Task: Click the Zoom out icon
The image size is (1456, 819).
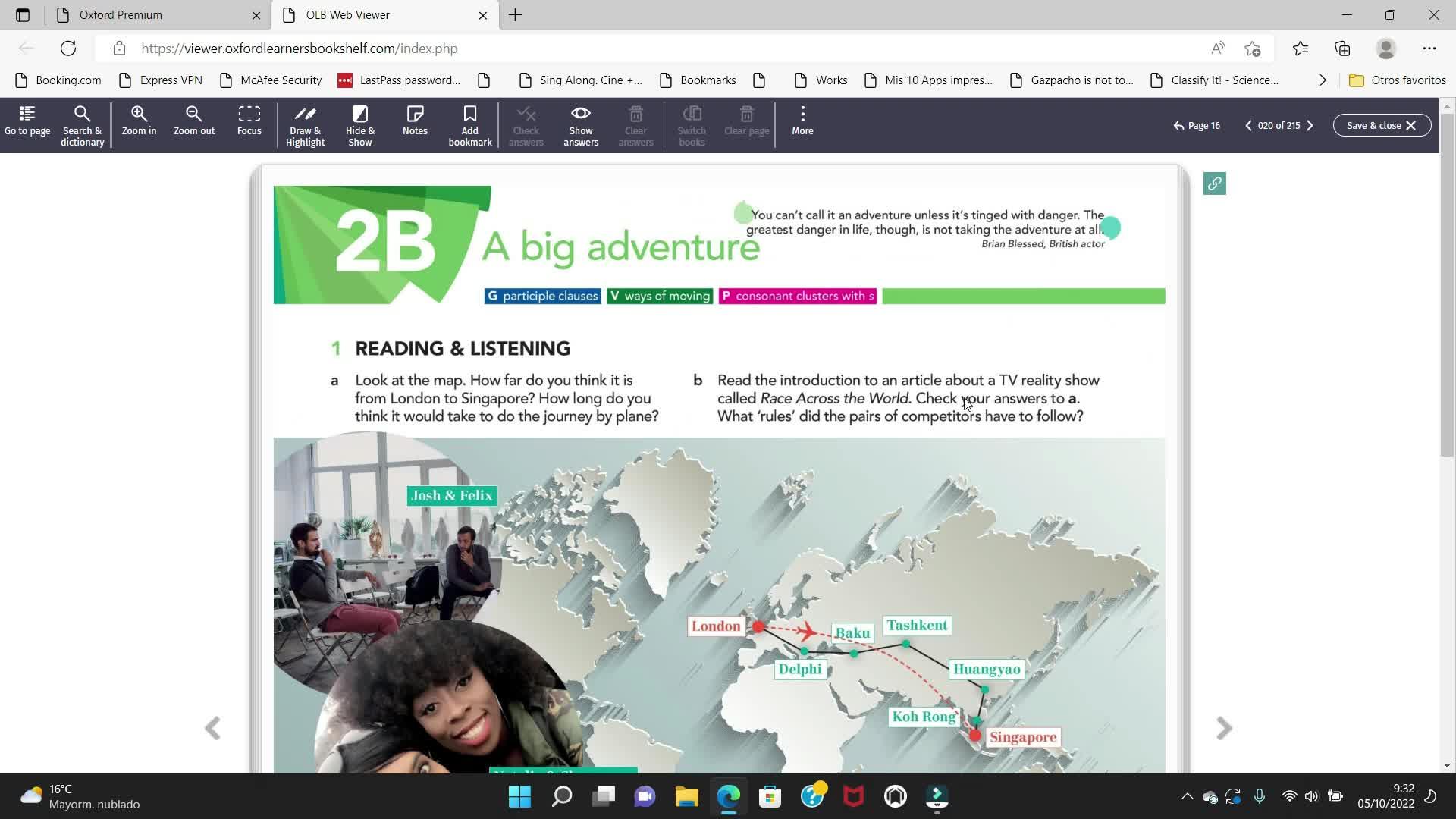Action: (x=194, y=121)
